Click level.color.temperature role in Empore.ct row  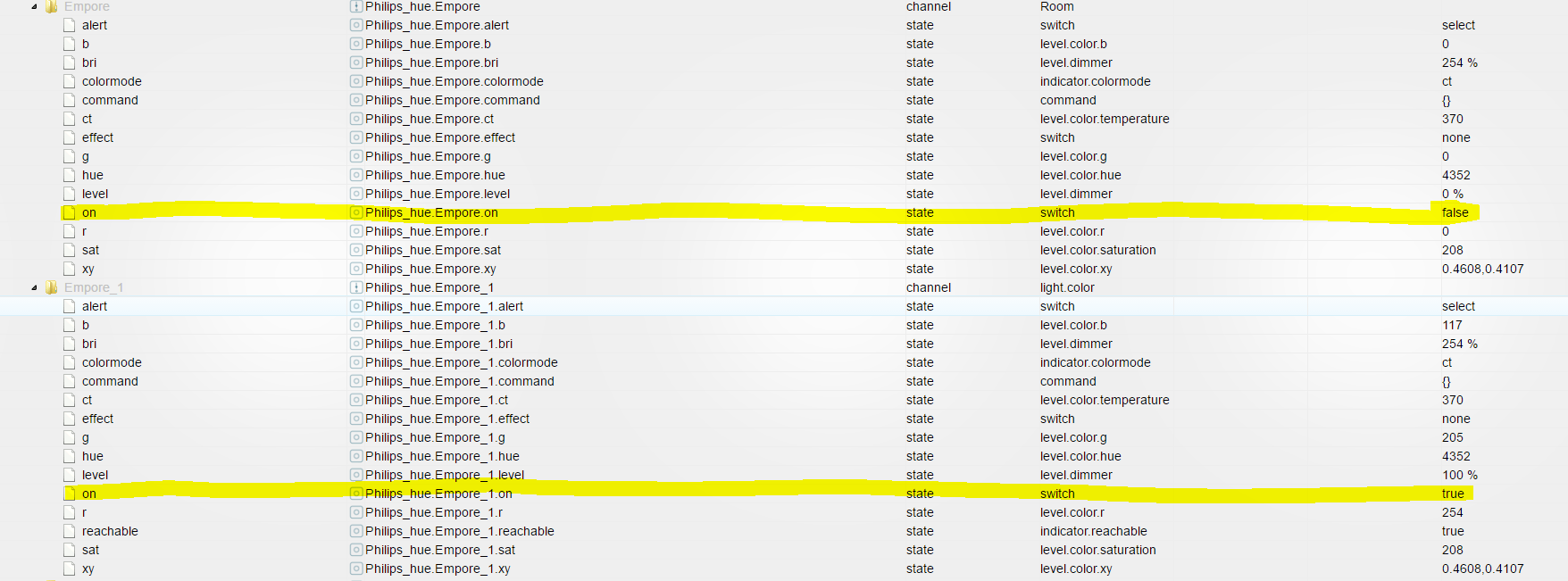pyautogui.click(x=1105, y=119)
